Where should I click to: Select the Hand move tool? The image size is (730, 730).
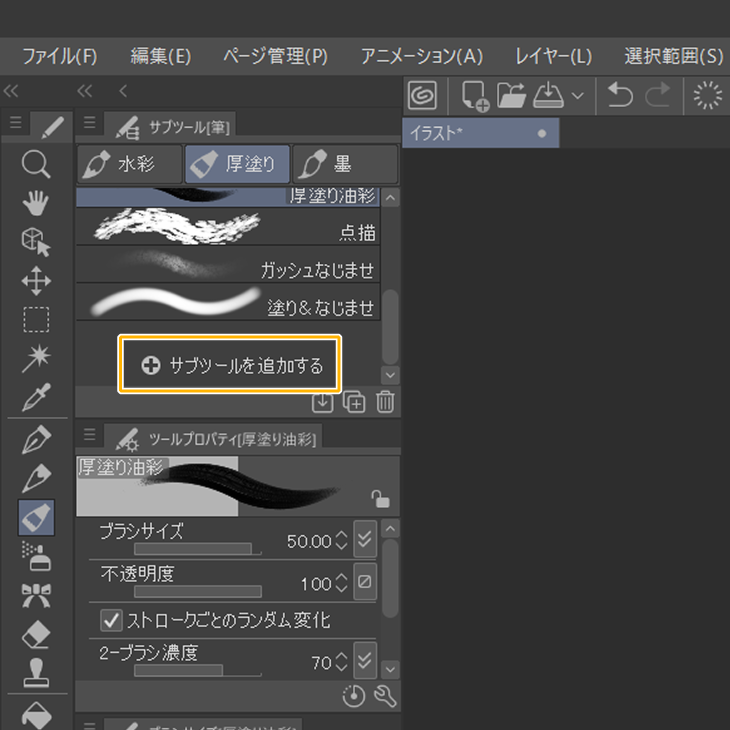(36, 203)
